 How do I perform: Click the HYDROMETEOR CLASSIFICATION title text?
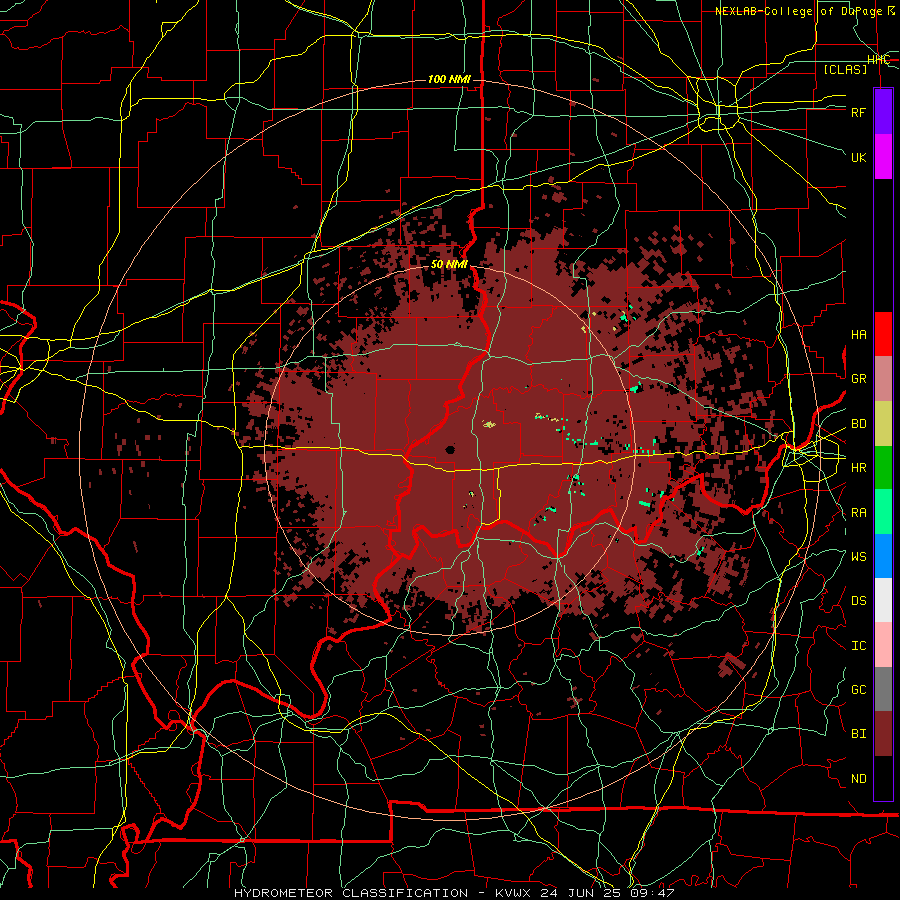click(351, 893)
